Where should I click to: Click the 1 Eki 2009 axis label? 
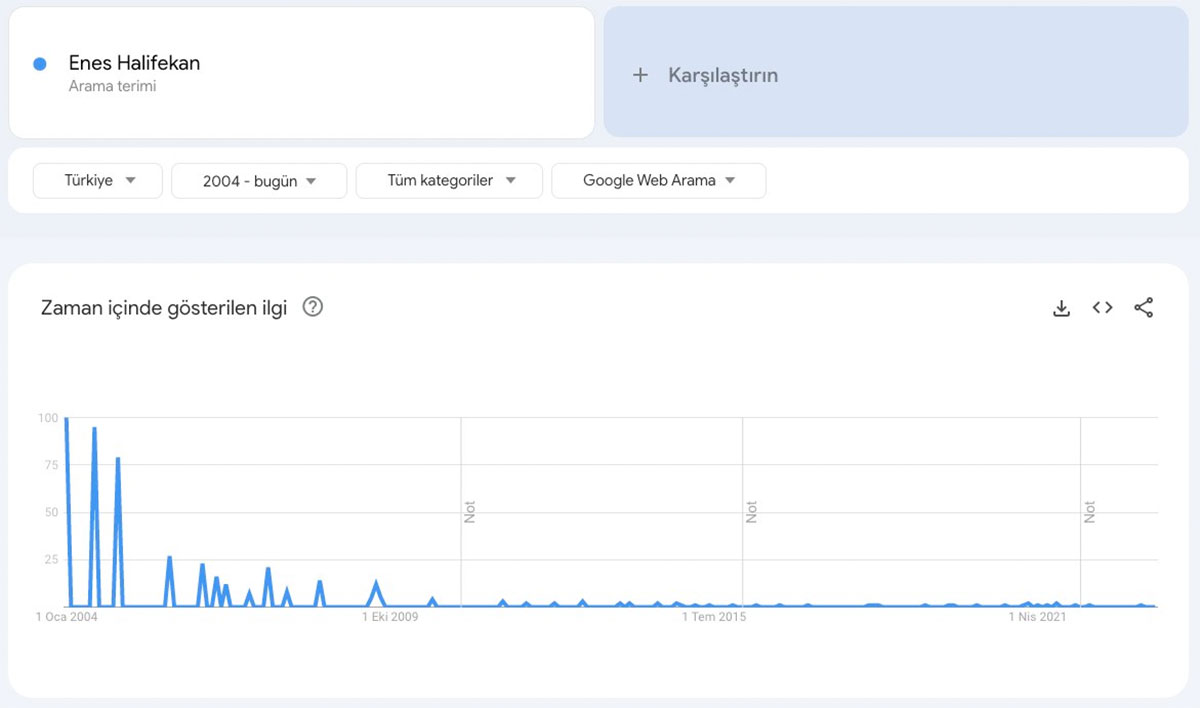[x=390, y=617]
